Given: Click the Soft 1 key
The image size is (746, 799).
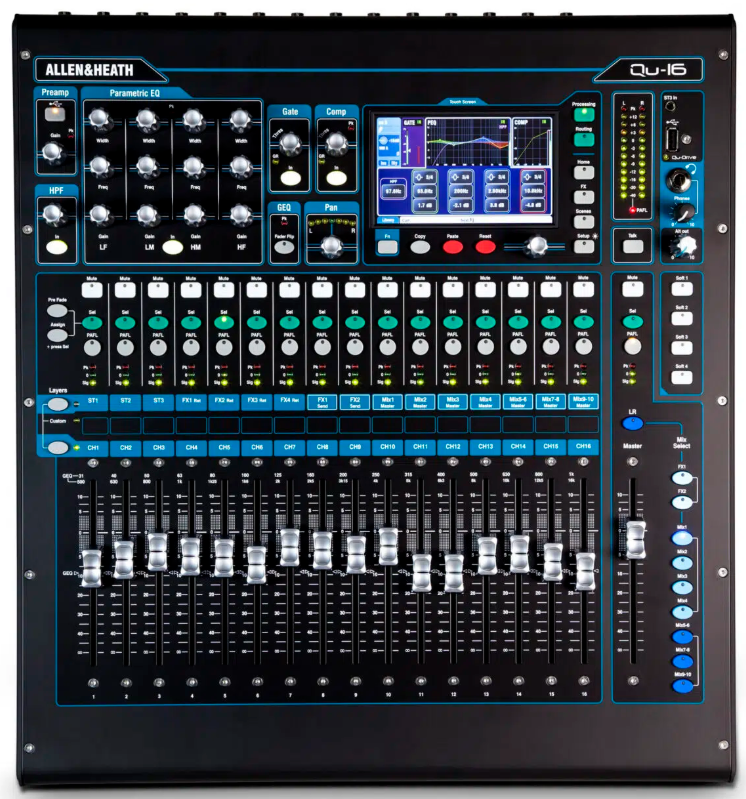Looking at the screenshot, I should coord(682,289).
